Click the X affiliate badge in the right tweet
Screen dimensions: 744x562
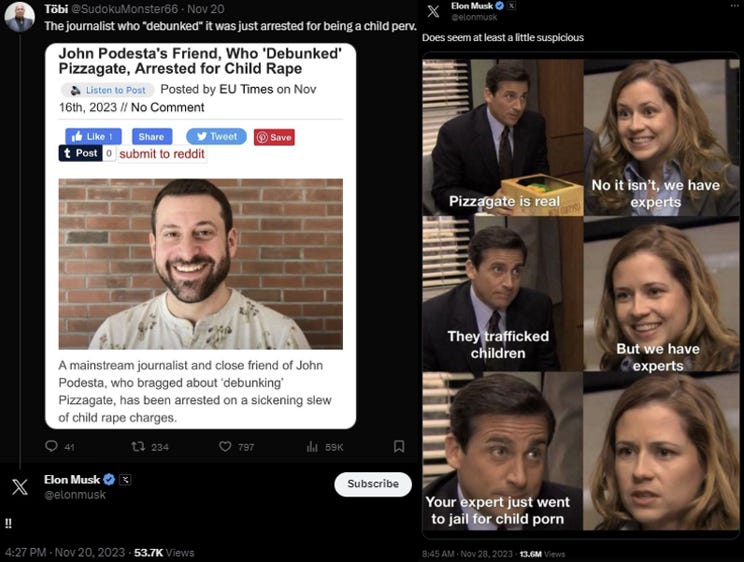(x=512, y=6)
